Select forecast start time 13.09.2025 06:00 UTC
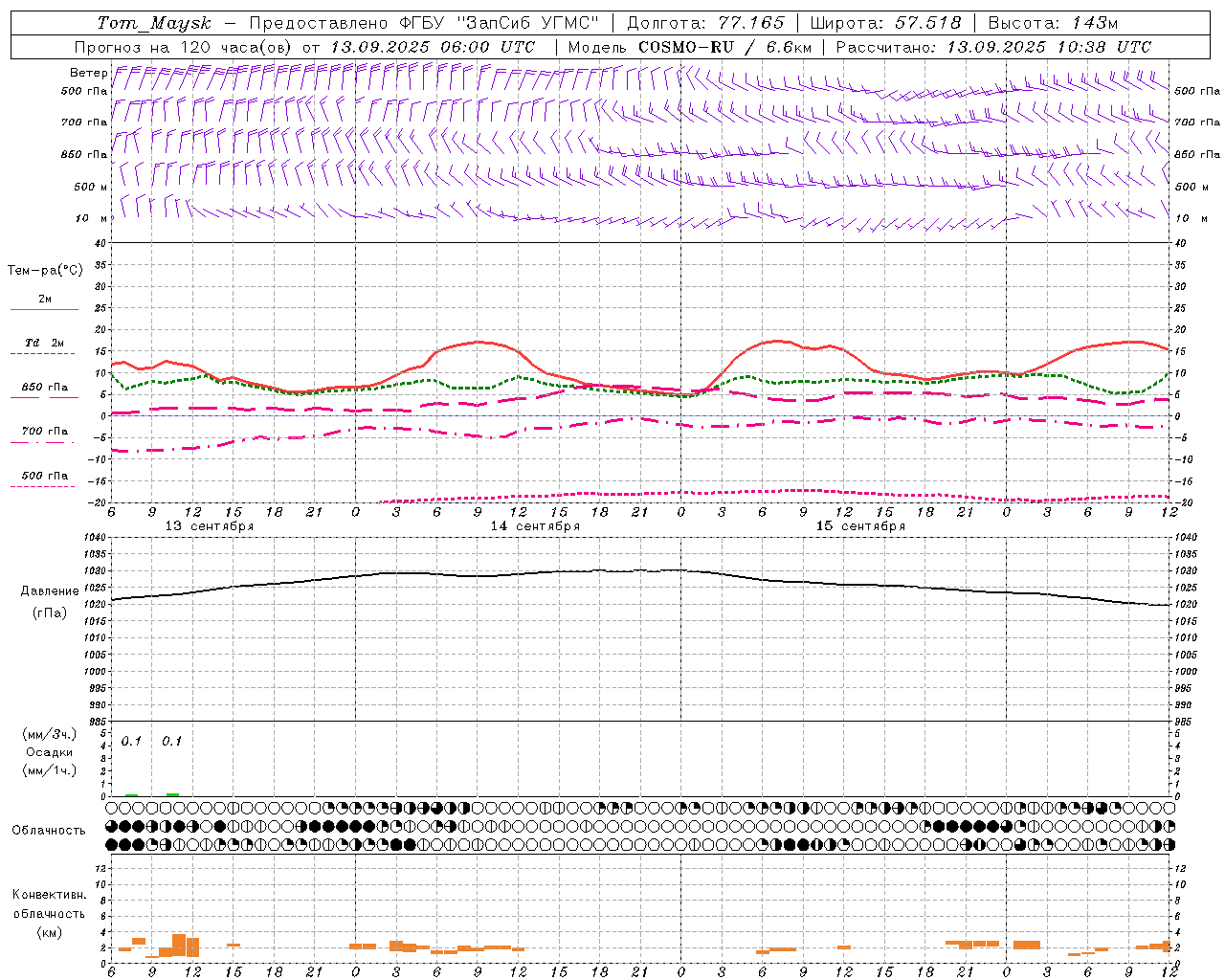The image size is (1225, 980). coord(433,47)
